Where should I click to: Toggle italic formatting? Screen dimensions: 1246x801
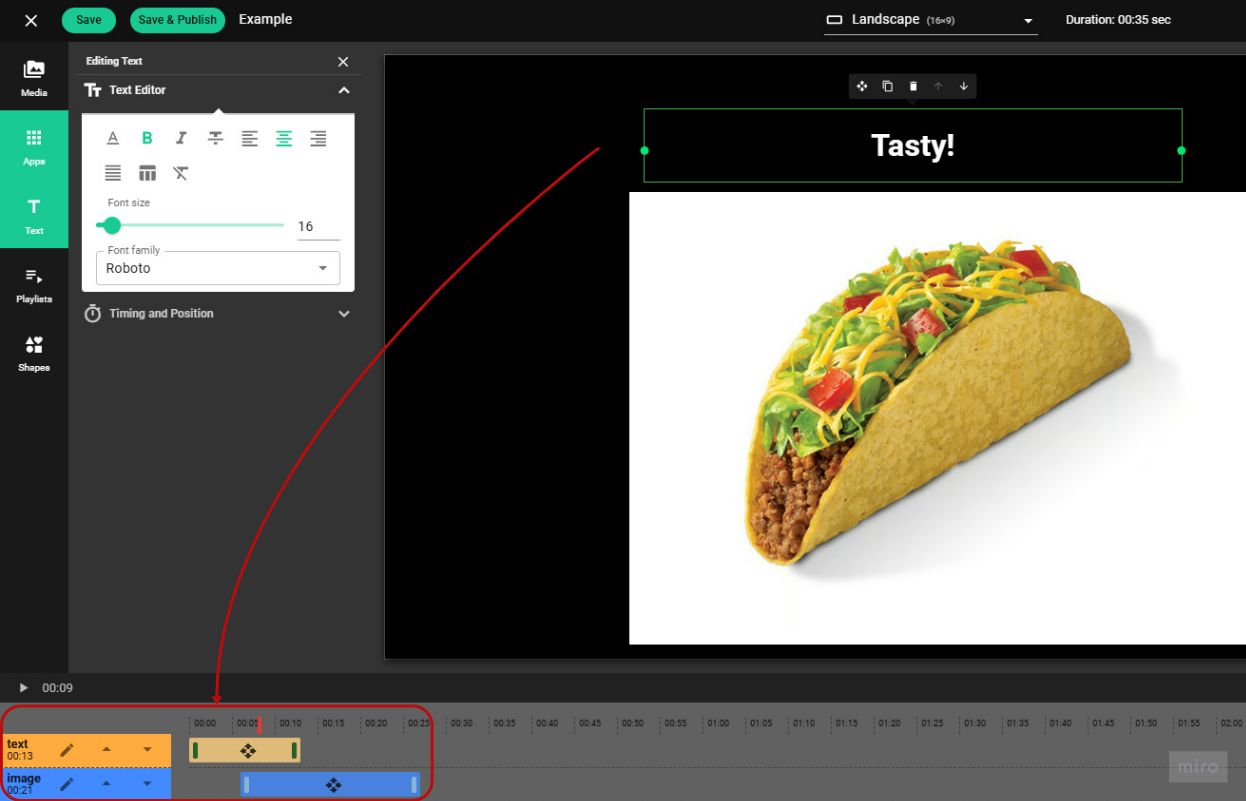(x=181, y=139)
